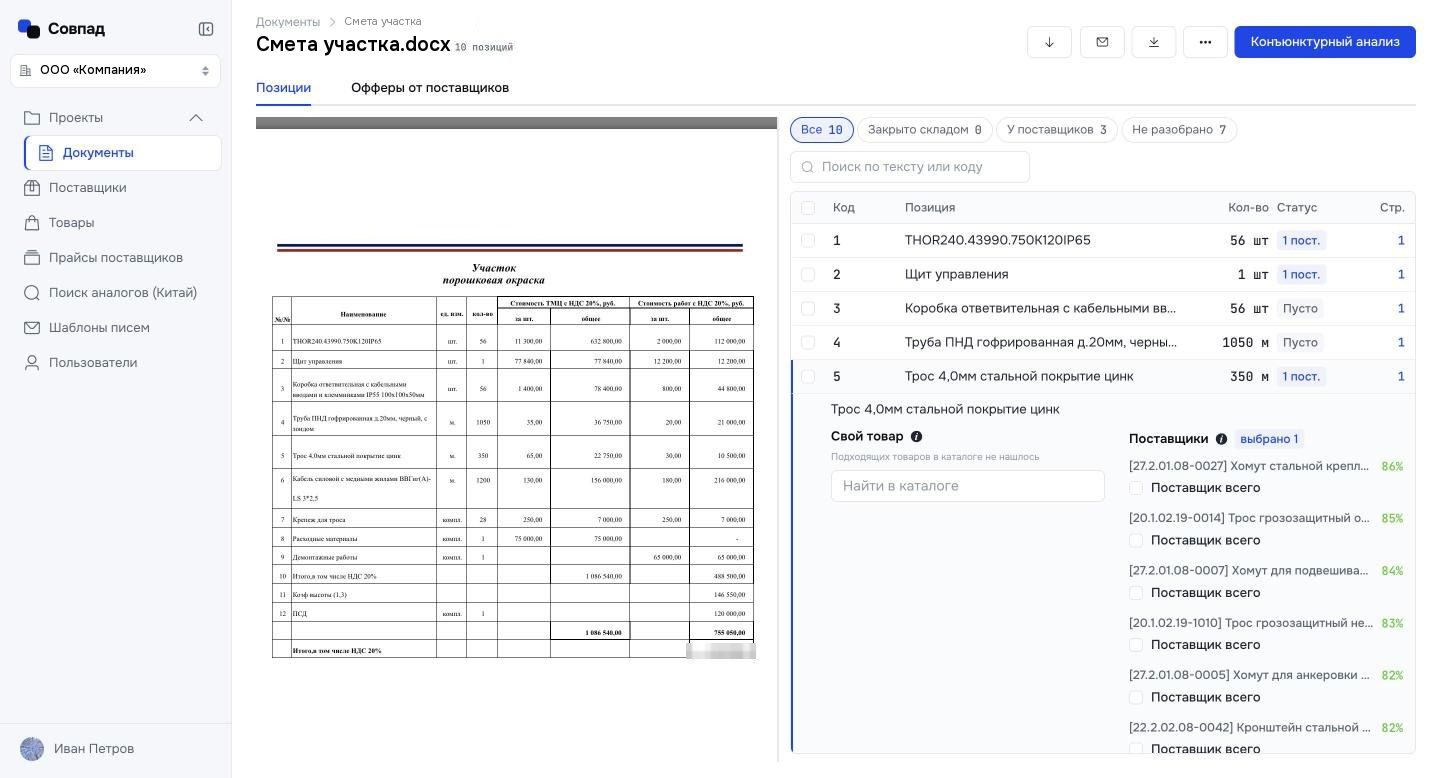Click info icon next to Свой товар
1440x778 pixels.
point(916,437)
